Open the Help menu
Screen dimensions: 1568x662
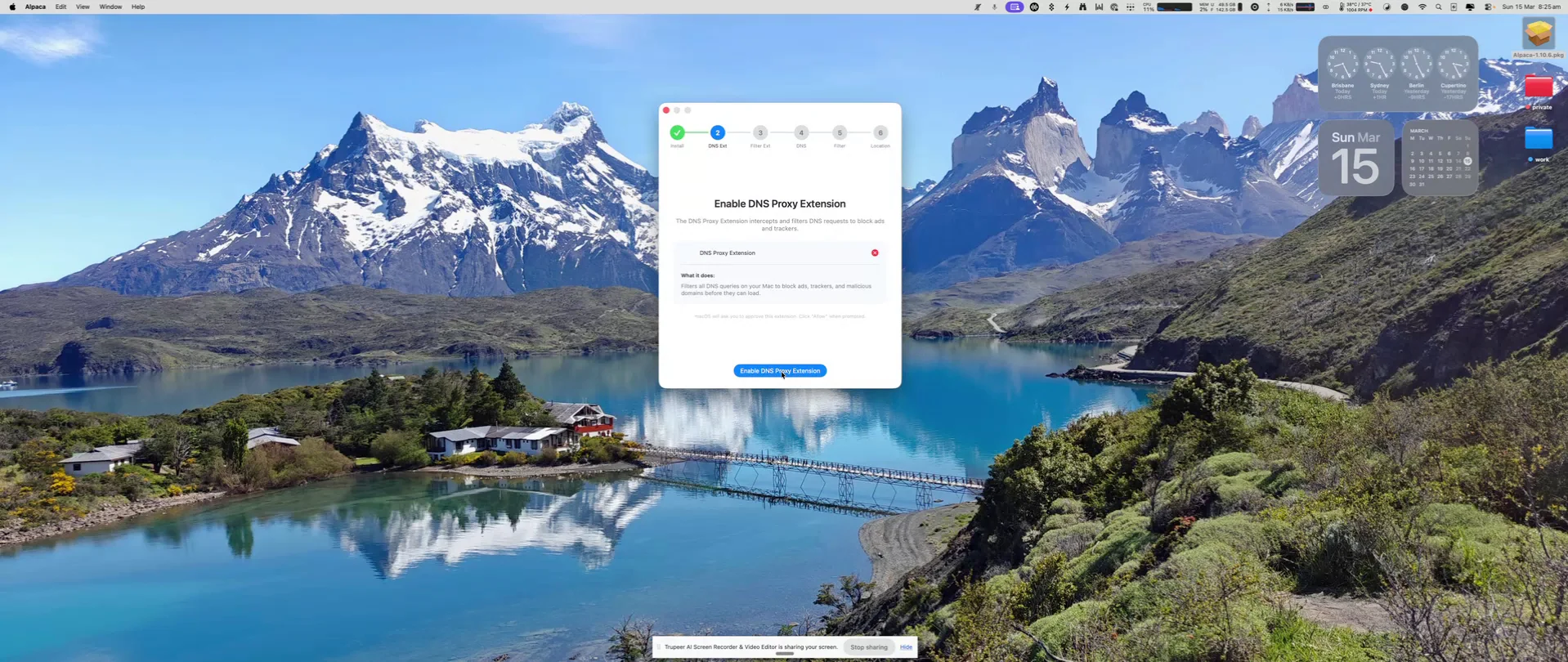(x=138, y=7)
